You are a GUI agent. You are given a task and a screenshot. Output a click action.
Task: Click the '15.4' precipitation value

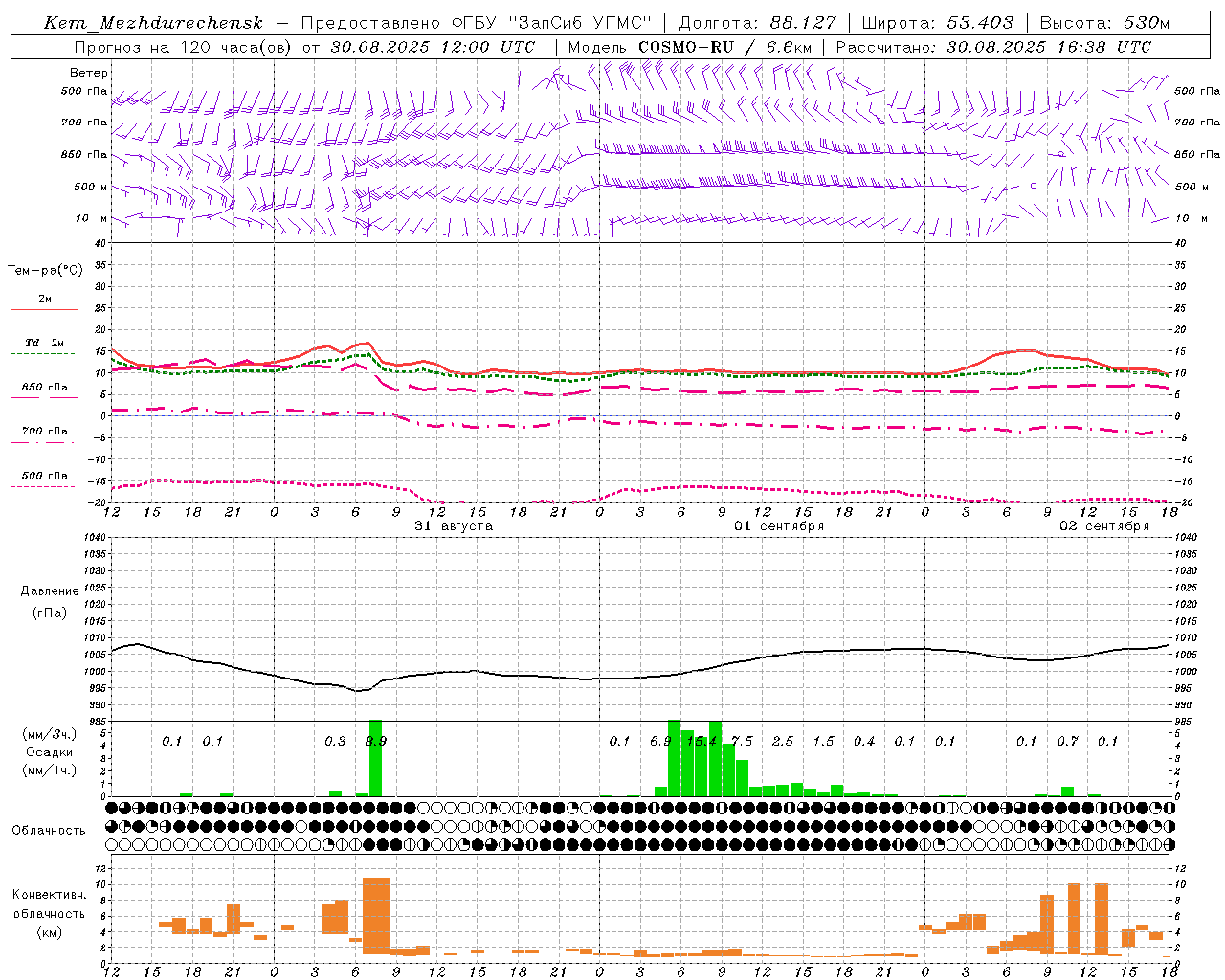(702, 742)
